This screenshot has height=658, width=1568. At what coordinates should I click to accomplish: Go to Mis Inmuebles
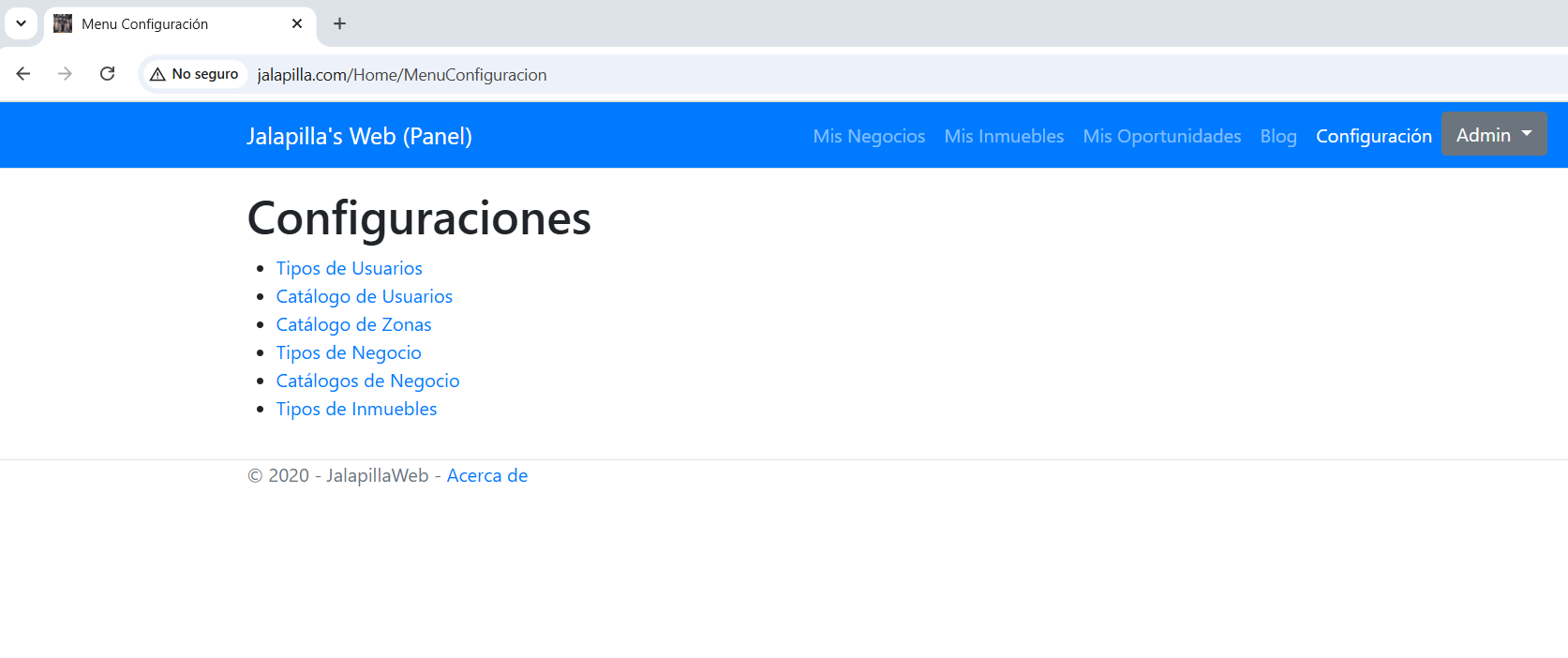click(1004, 136)
